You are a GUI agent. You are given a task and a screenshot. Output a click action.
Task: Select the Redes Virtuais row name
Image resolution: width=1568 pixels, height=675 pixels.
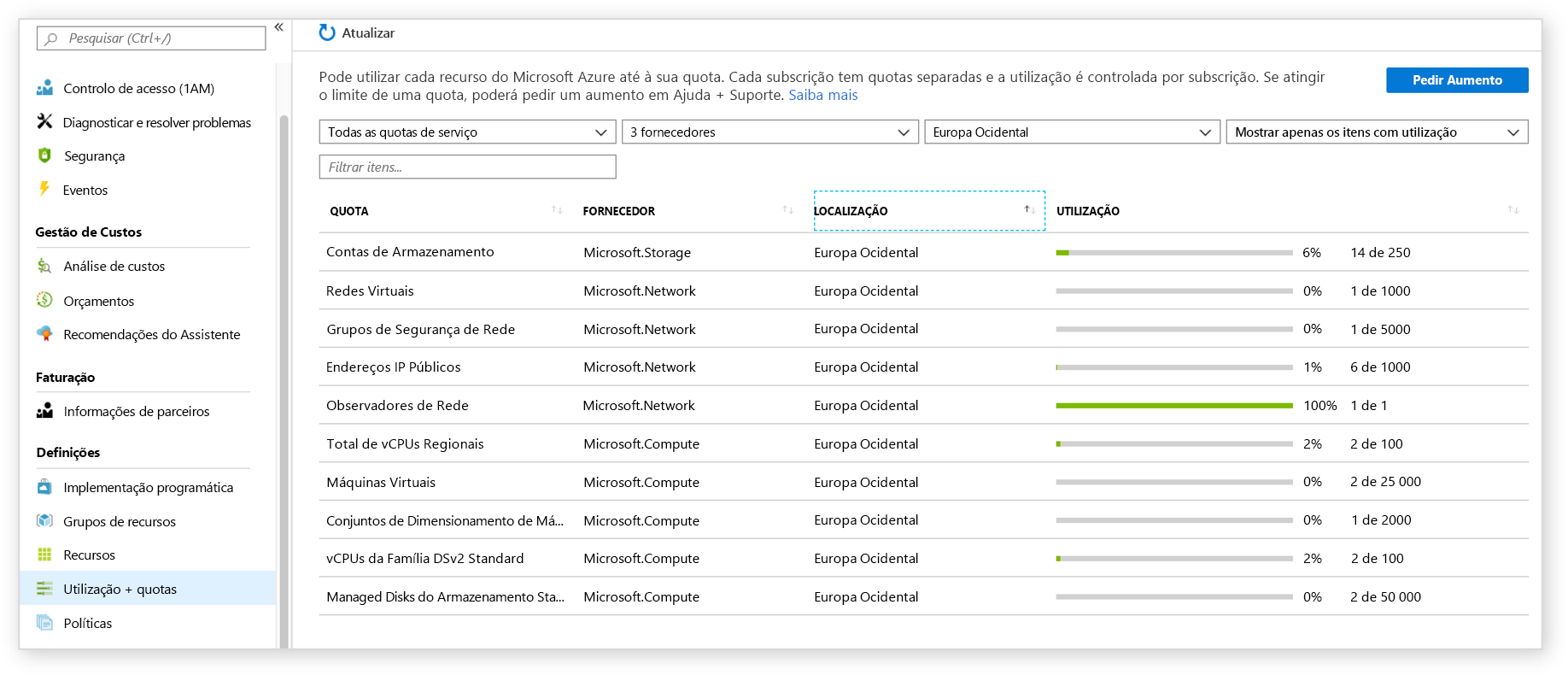click(370, 291)
